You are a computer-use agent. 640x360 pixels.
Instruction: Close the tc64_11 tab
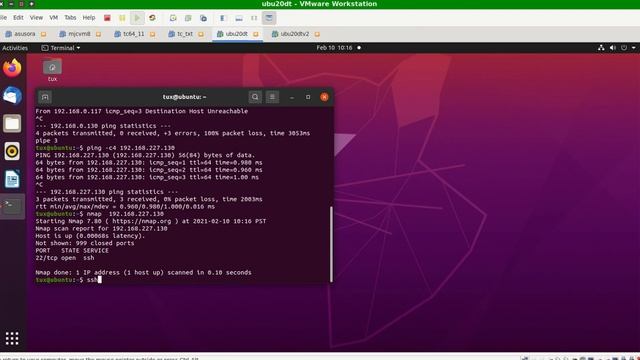pos(152,34)
